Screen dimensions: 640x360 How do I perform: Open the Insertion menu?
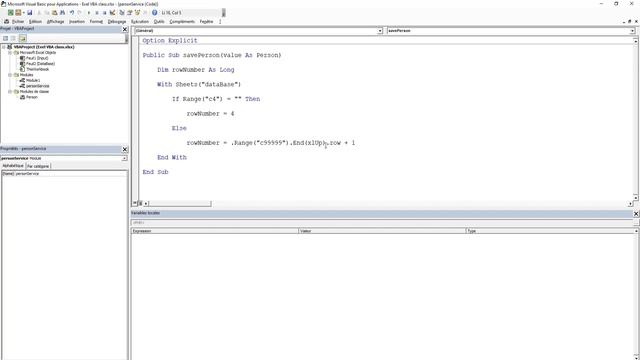[x=77, y=22]
